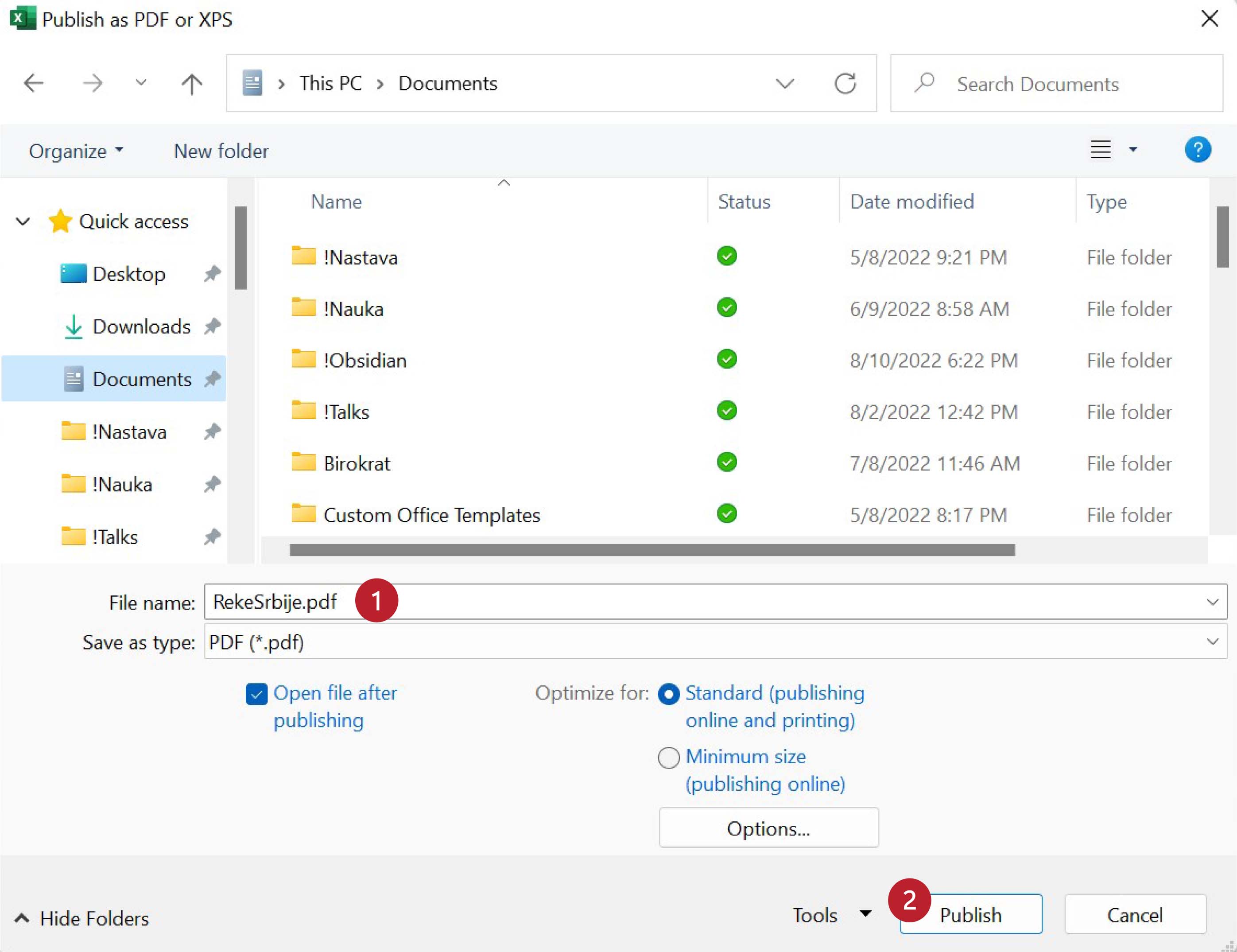This screenshot has width=1237, height=952.
Task: Open the address bar history dropdown
Action: (784, 84)
